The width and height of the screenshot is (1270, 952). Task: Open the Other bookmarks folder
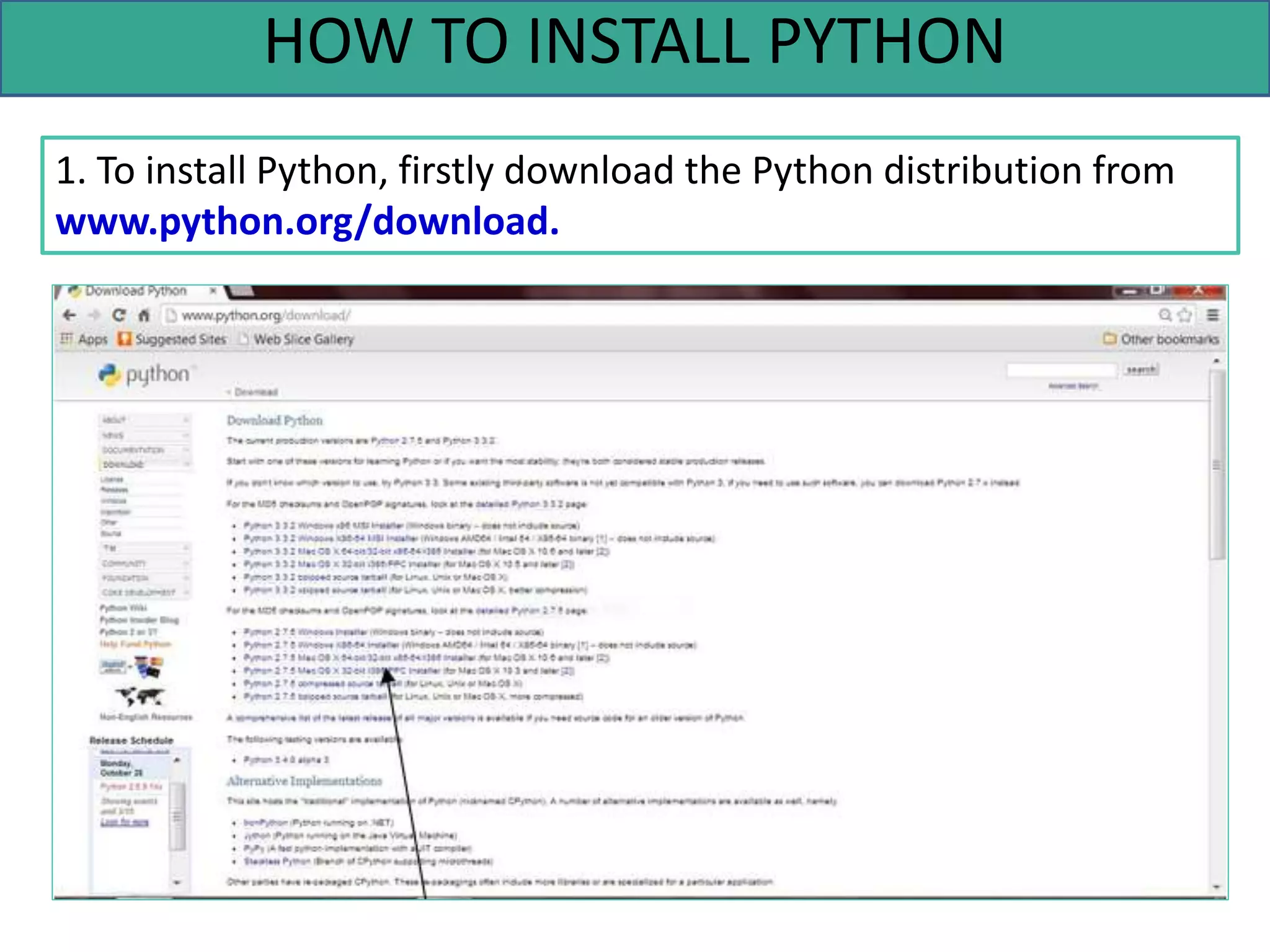coord(1161,339)
